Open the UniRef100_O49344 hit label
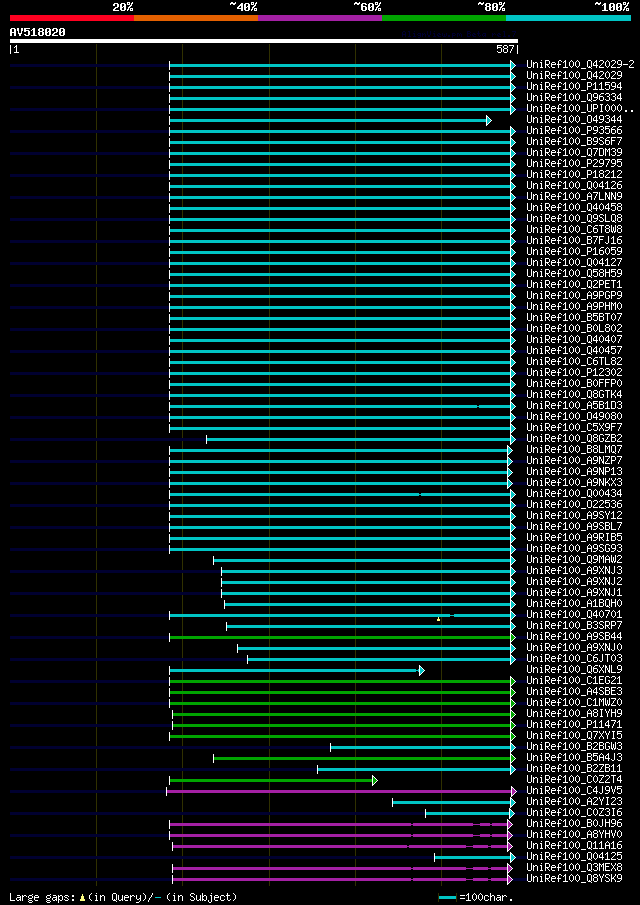Screen dimensions: 640x905 (x=574, y=119)
